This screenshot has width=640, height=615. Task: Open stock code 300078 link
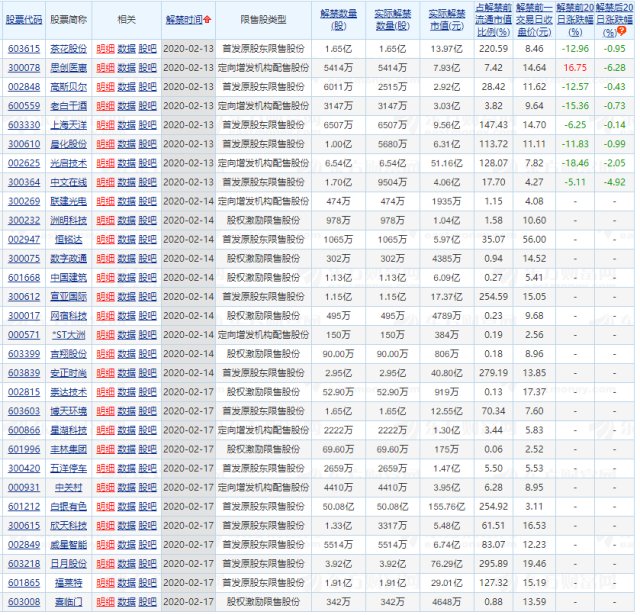pos(24,68)
